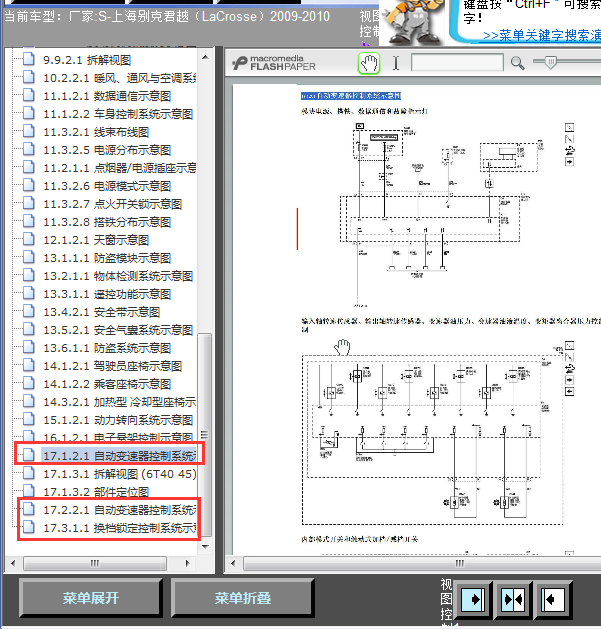Open 13.6.1.1 防盗系统示意图
The width and height of the screenshot is (601, 629).
pos(107,348)
